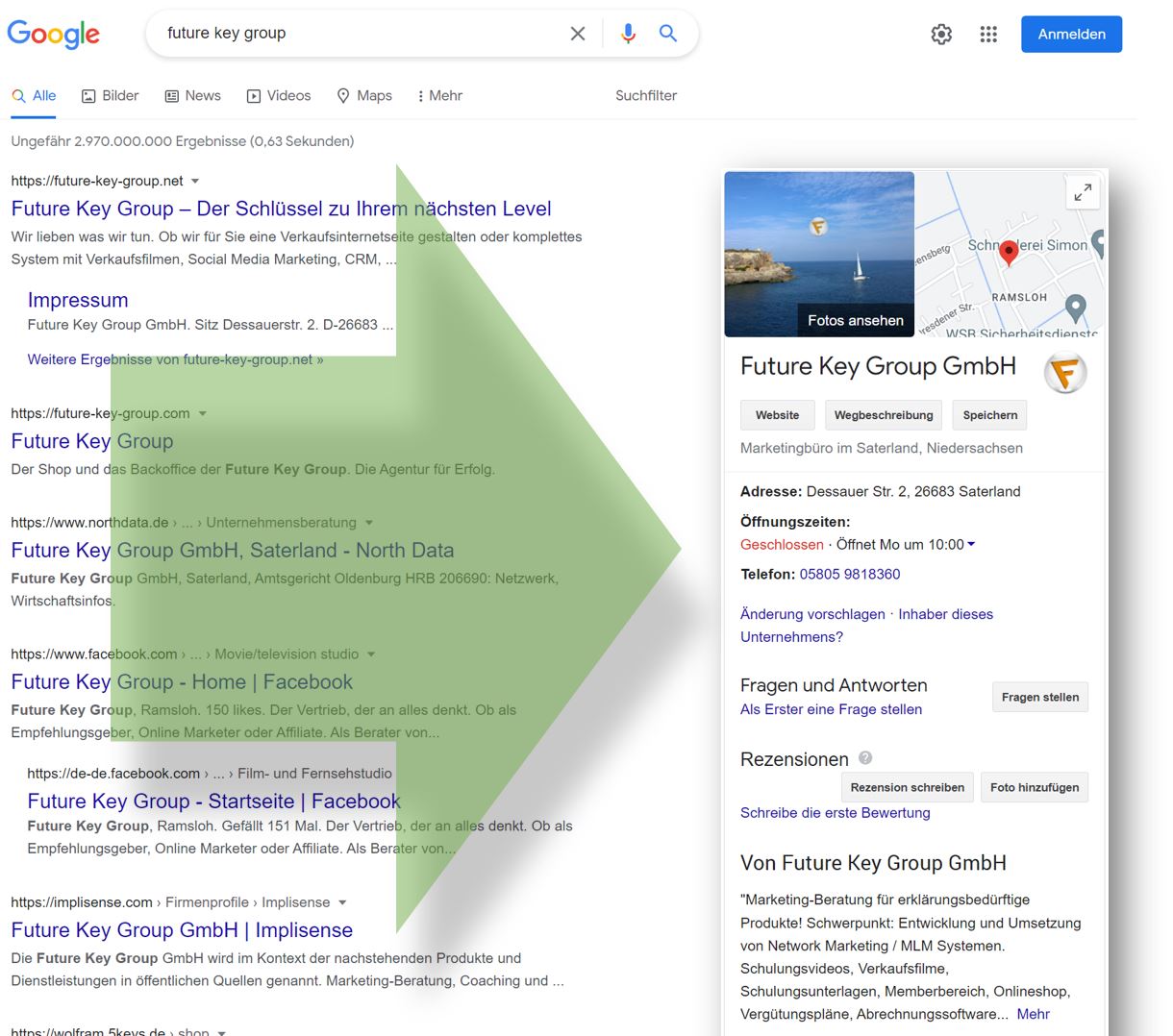Open 'Weitere Ergebnisse von future-key-group.net' link

pyautogui.click(x=175, y=359)
